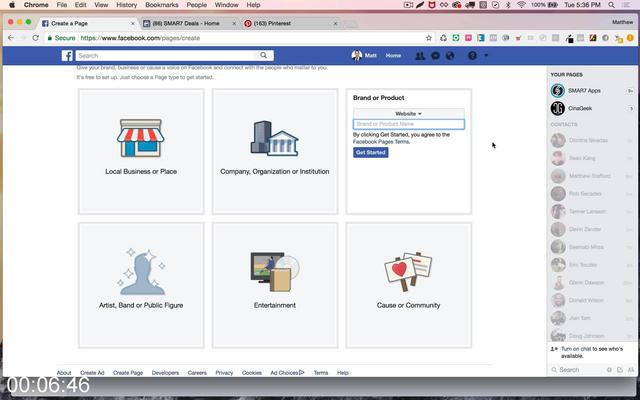Open the Bookmarks menu

tap(162, 5)
